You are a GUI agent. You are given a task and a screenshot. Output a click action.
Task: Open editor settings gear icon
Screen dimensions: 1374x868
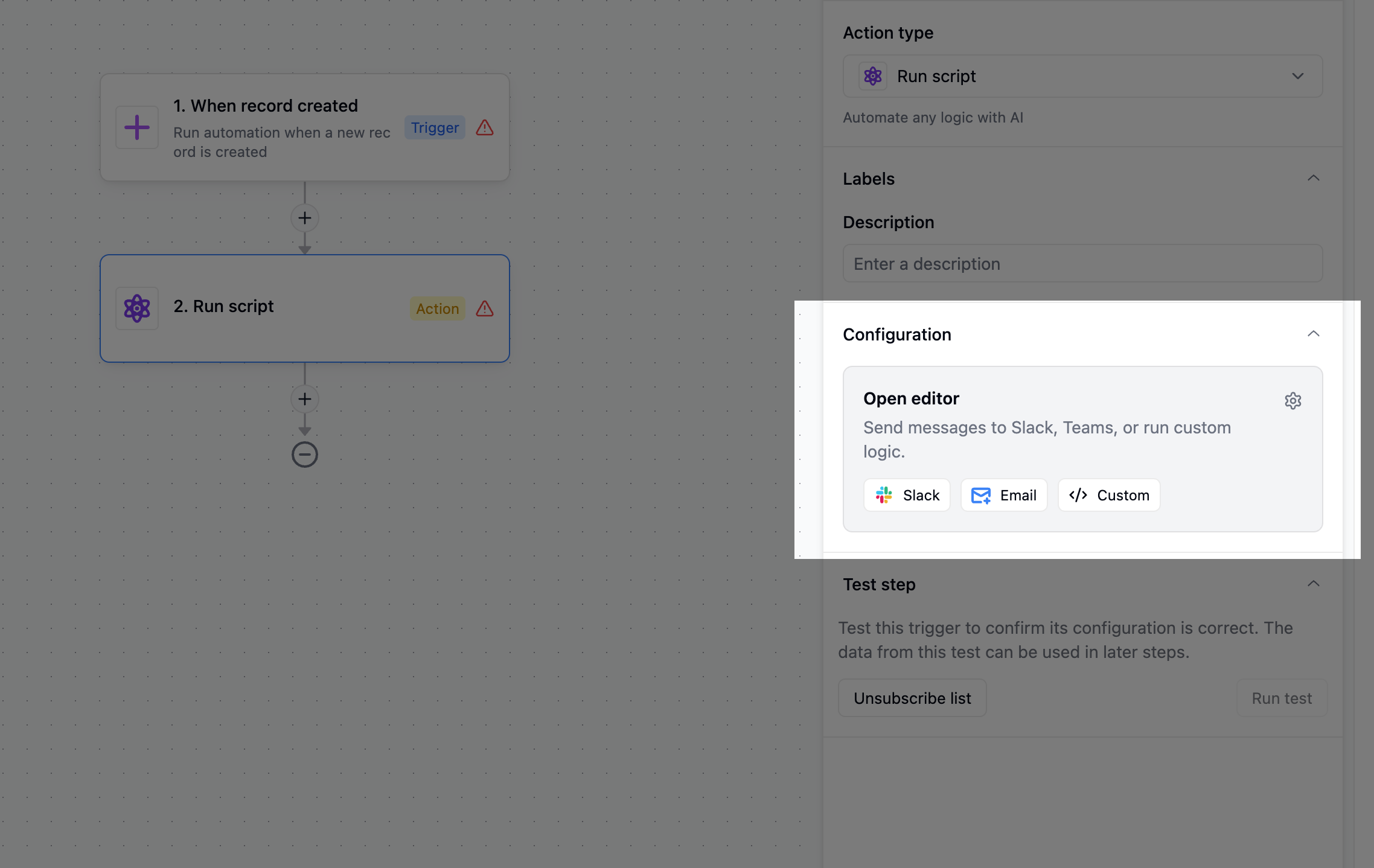click(1293, 401)
